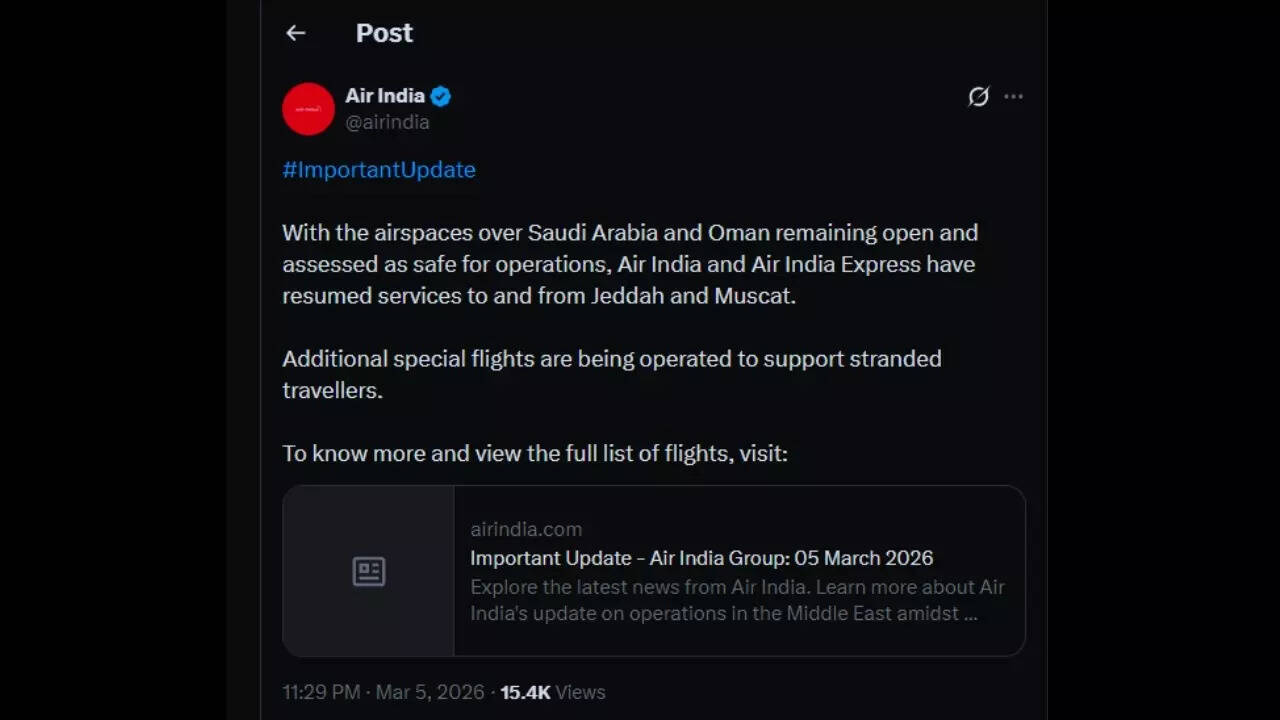Open Grok actions icon on the post
The image size is (1280, 720).
pyautogui.click(x=978, y=96)
